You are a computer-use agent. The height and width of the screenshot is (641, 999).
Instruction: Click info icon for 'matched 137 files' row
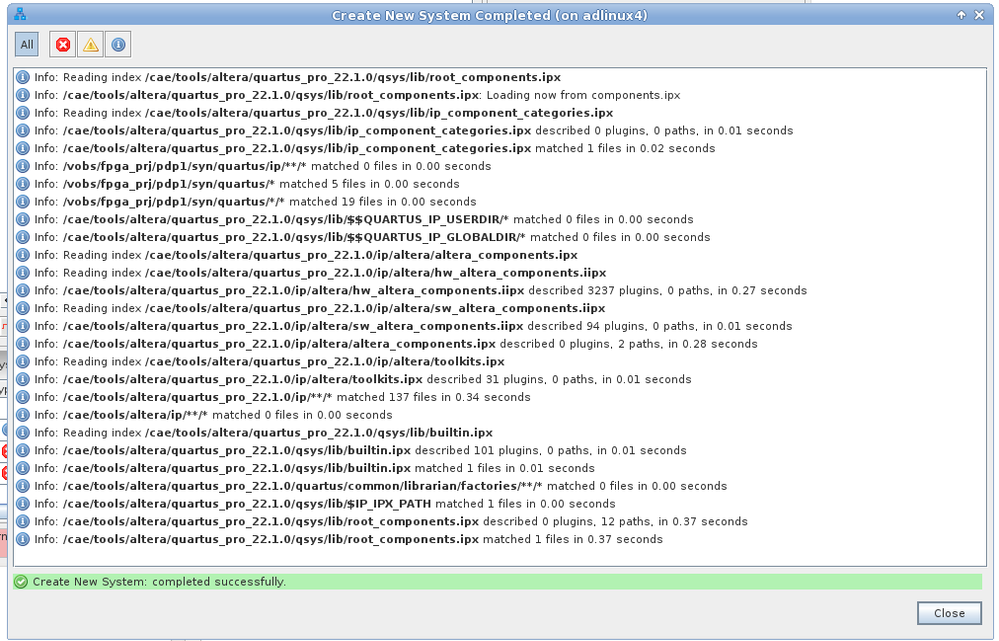point(23,397)
